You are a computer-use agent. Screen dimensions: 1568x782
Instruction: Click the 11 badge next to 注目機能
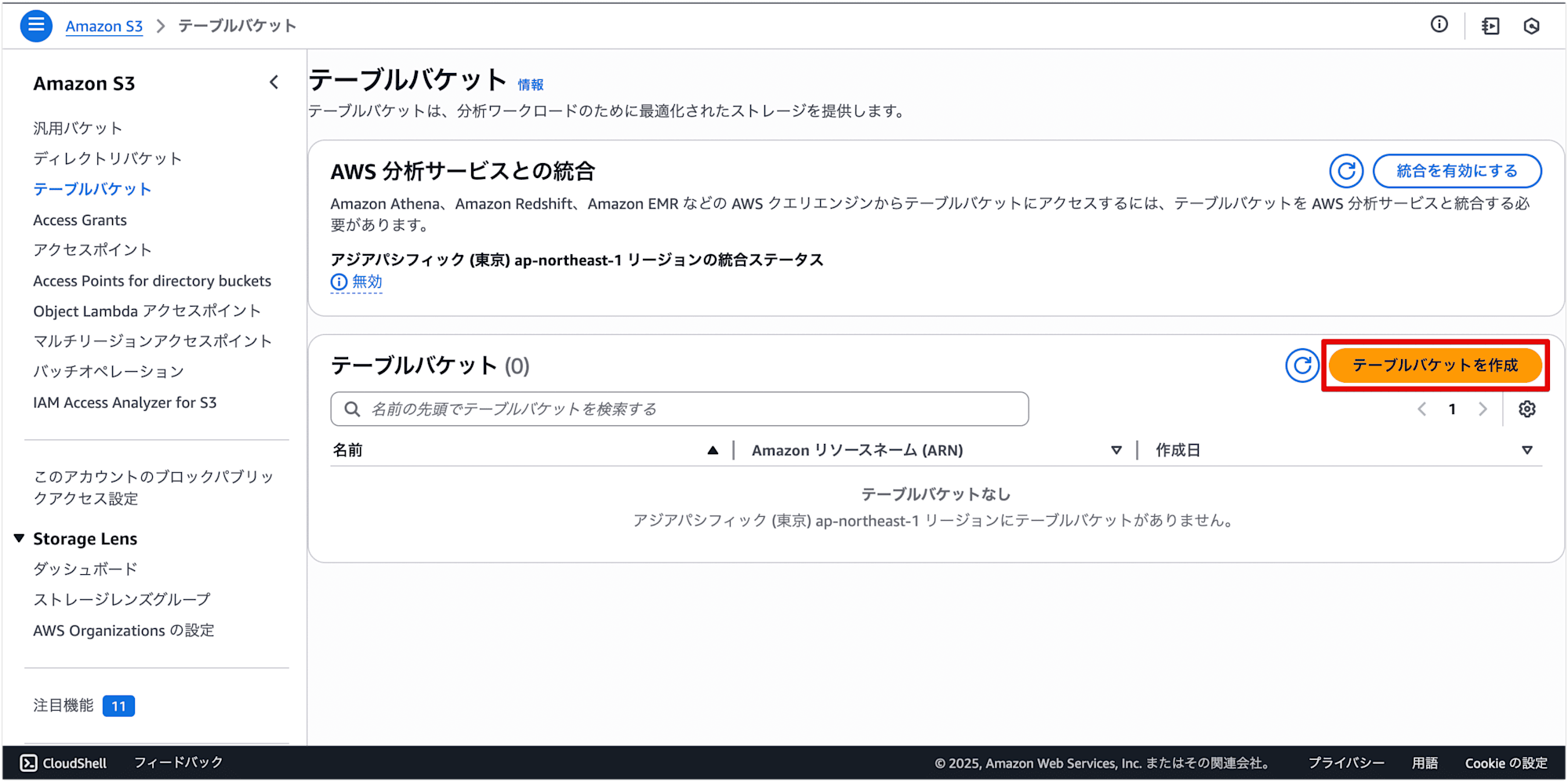coord(118,706)
